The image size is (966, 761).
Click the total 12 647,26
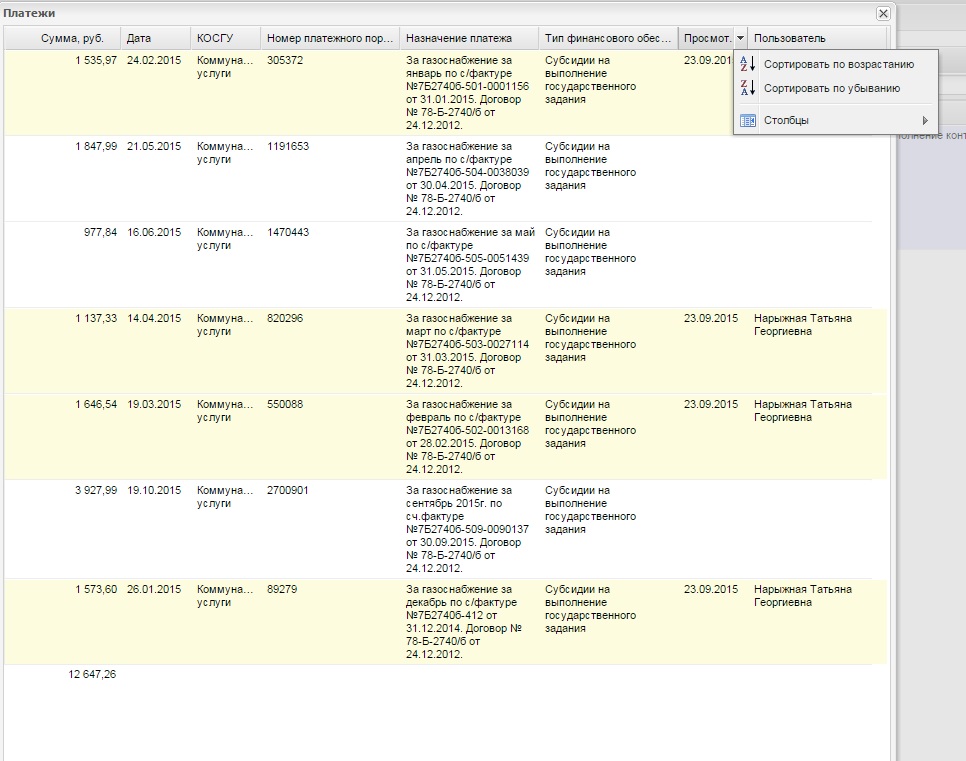[x=92, y=674]
